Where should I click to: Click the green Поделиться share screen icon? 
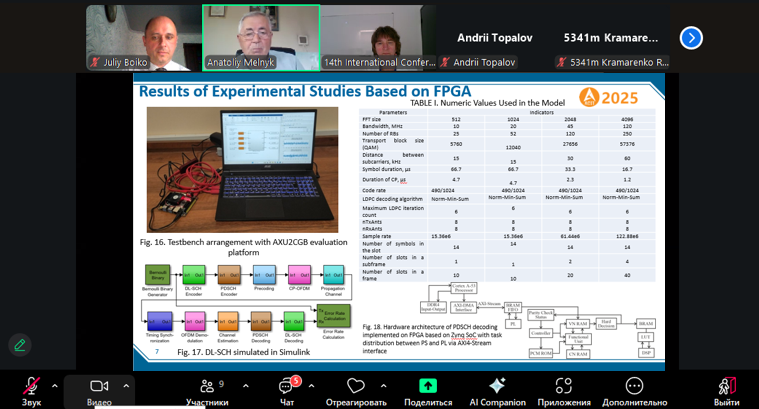click(428, 387)
